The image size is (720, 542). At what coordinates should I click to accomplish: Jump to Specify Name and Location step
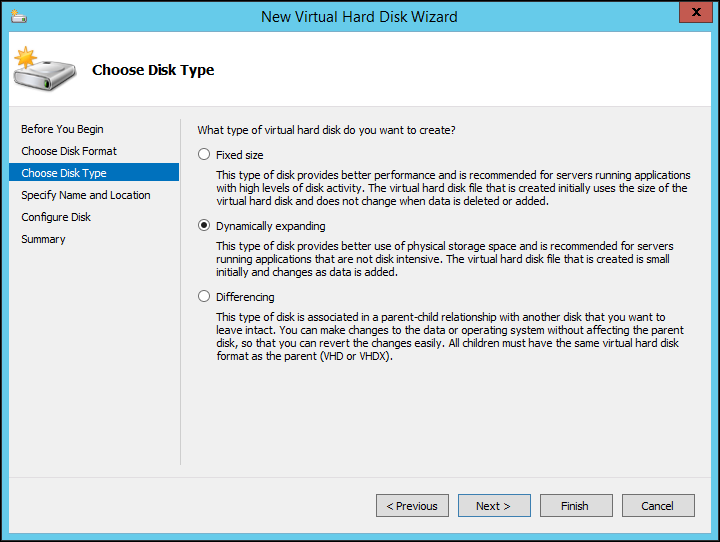pos(86,195)
